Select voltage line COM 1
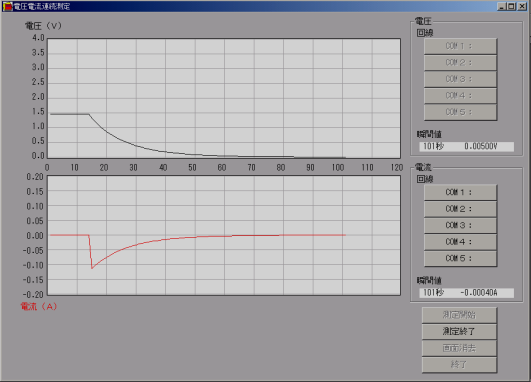This screenshot has height=382, width=531. coord(460,46)
